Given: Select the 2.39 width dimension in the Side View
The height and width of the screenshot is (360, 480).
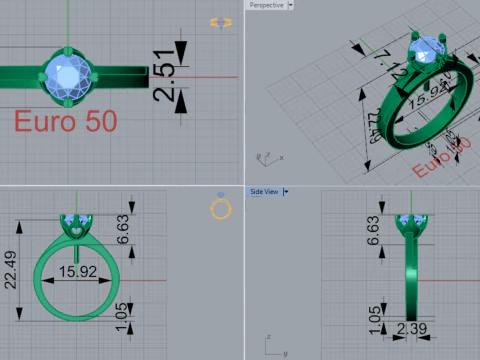Looking at the screenshot, I should tap(412, 329).
